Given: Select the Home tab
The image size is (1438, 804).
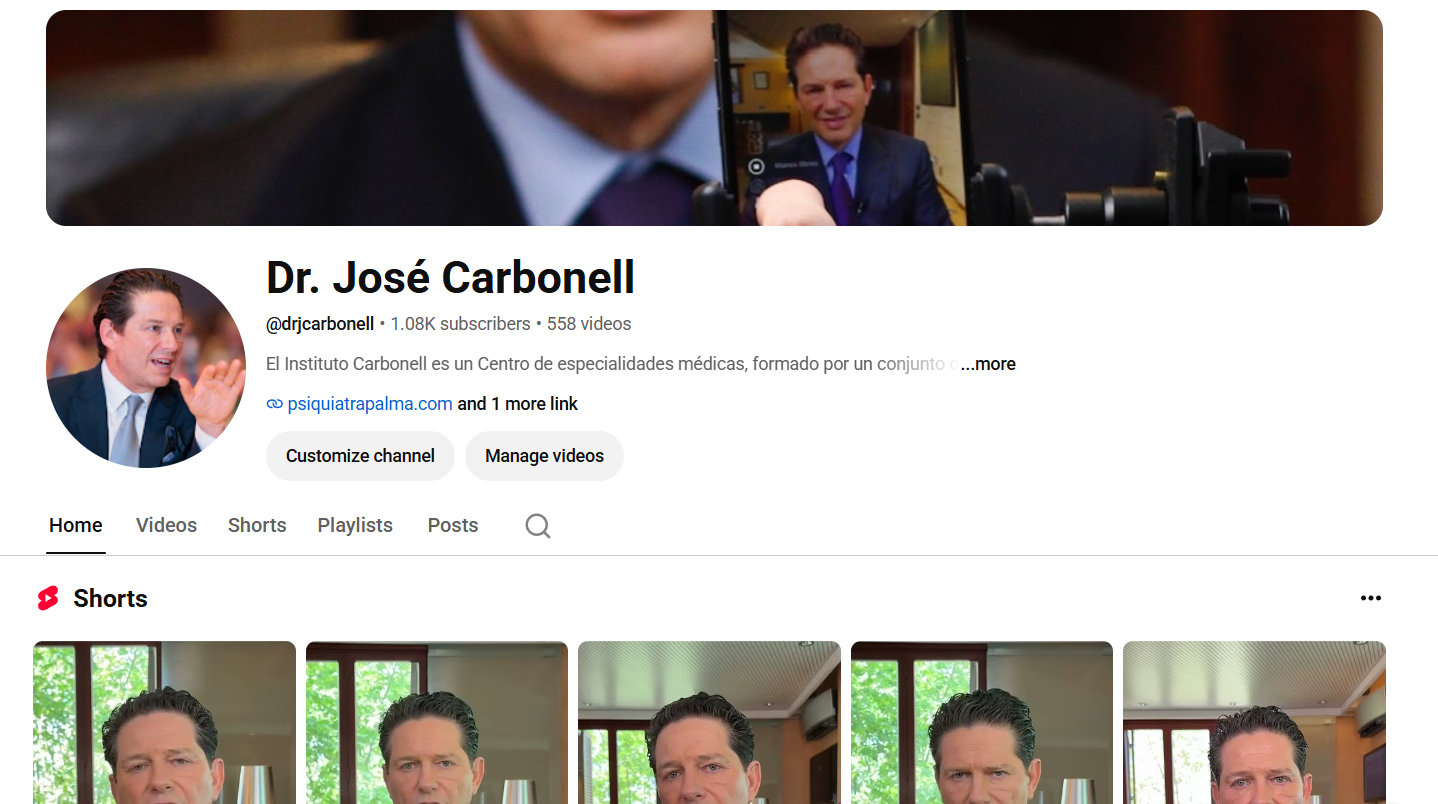Looking at the screenshot, I should [76, 525].
